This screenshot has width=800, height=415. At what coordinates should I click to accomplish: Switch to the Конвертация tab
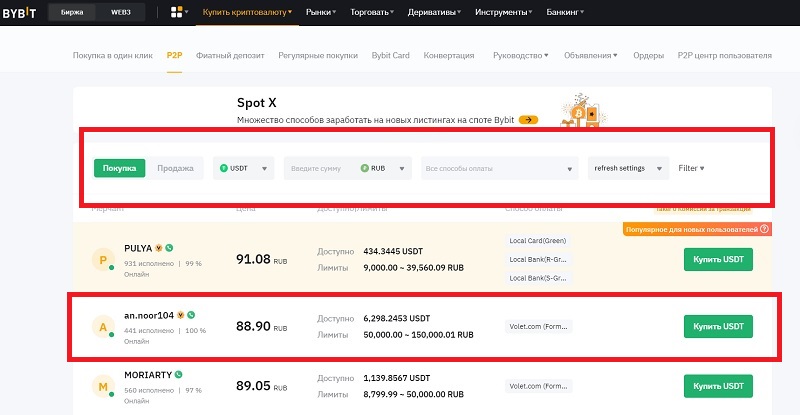(450, 55)
